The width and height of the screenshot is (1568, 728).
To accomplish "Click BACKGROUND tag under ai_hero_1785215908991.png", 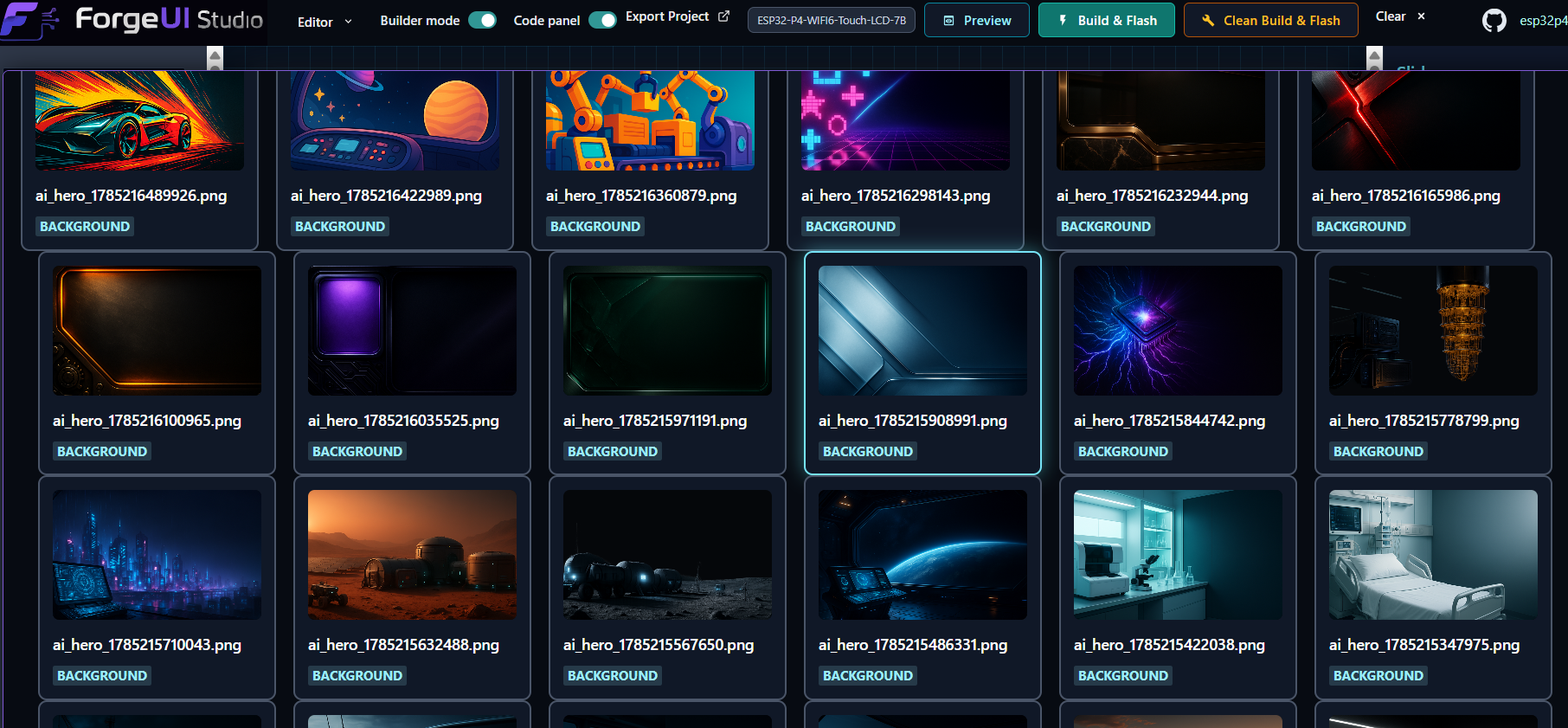I will (x=868, y=452).
